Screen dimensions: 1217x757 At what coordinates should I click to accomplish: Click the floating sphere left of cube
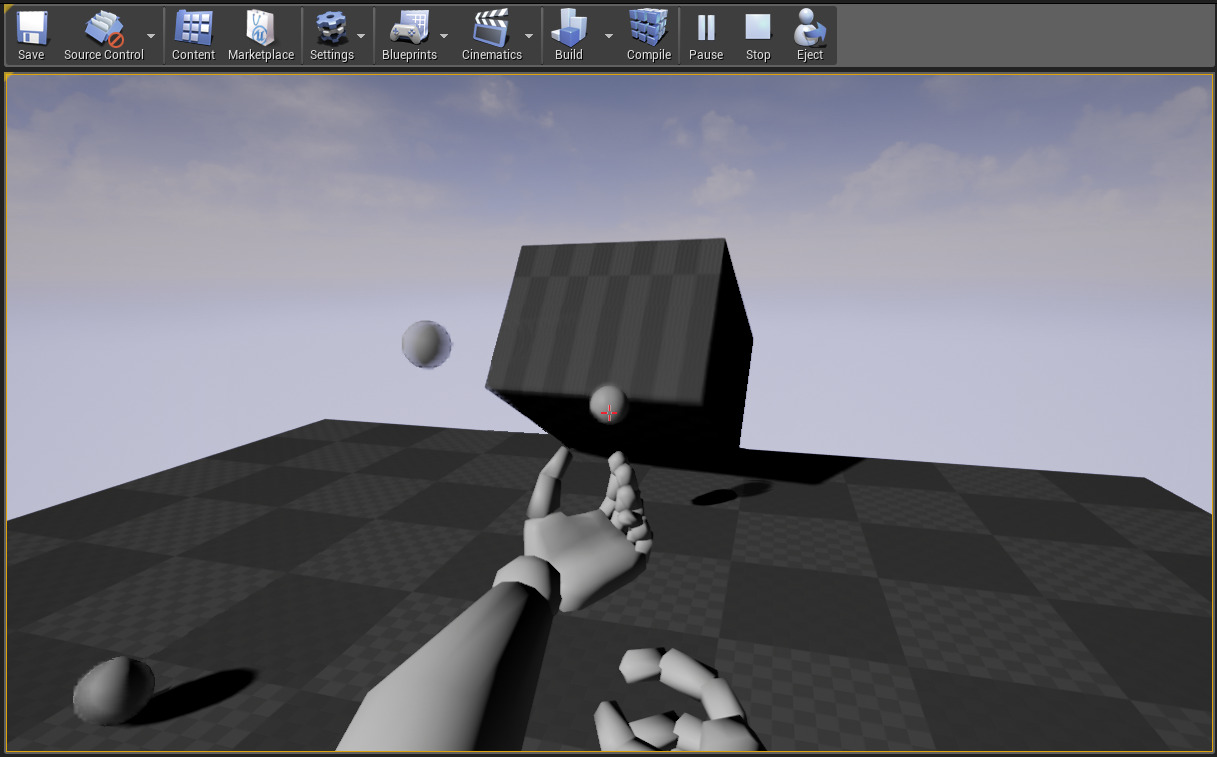427,344
